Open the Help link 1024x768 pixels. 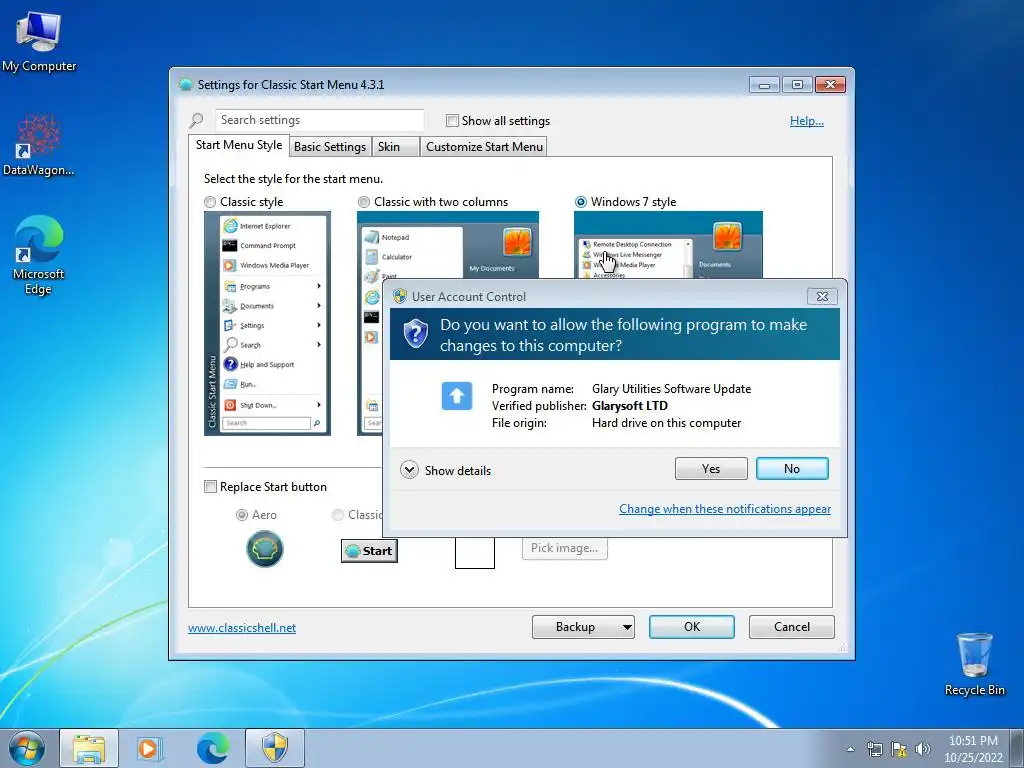(807, 121)
